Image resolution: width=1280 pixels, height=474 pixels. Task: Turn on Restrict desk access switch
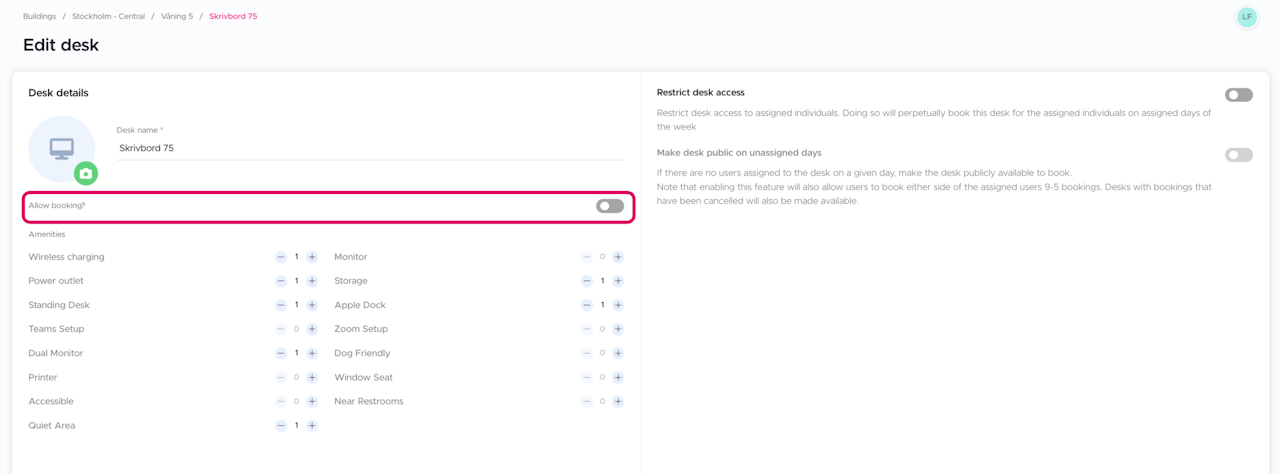click(x=1238, y=95)
